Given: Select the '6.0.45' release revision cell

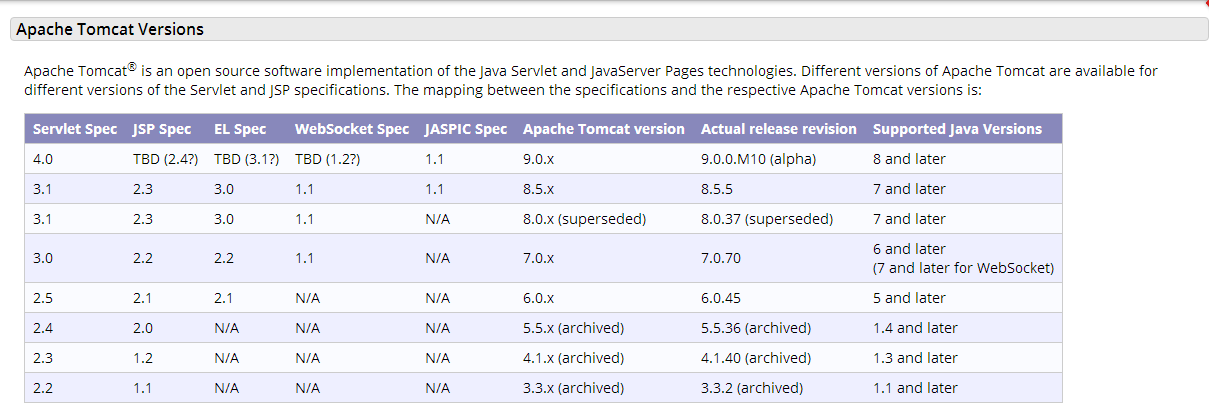Looking at the screenshot, I should coord(721,298).
